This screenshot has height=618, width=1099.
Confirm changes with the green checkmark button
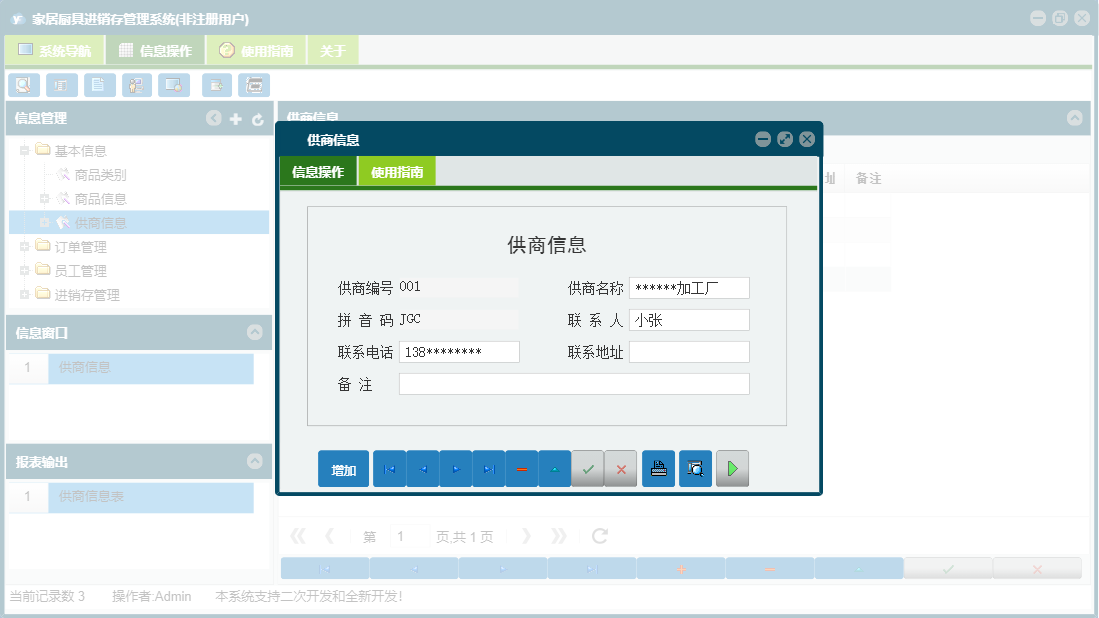588,469
